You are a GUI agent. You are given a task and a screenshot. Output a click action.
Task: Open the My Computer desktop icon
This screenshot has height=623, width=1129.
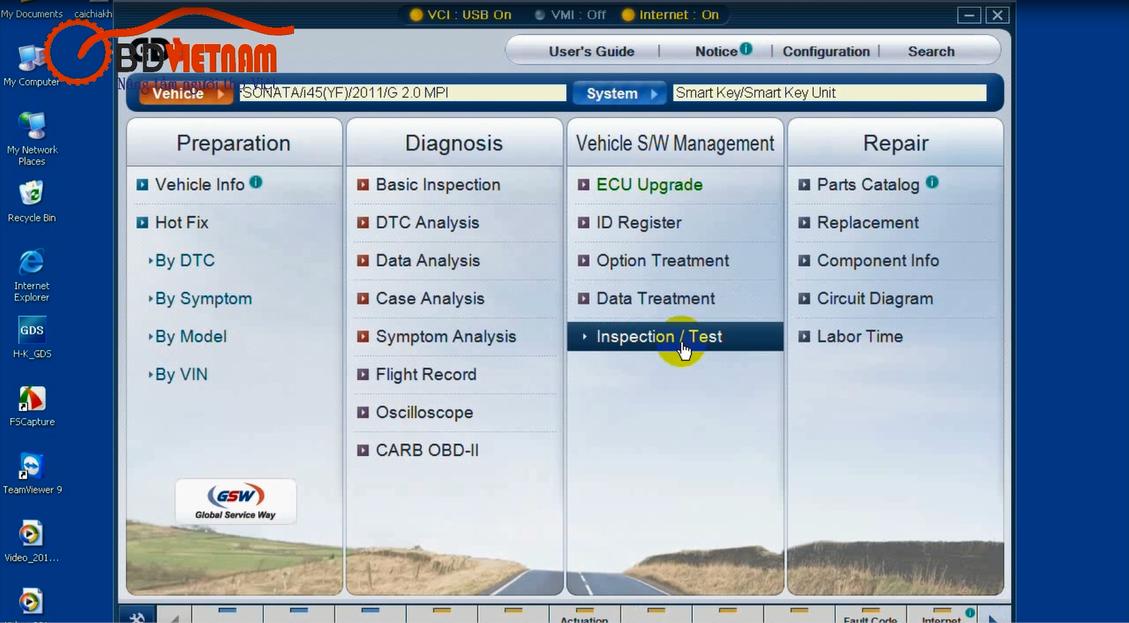tap(31, 65)
